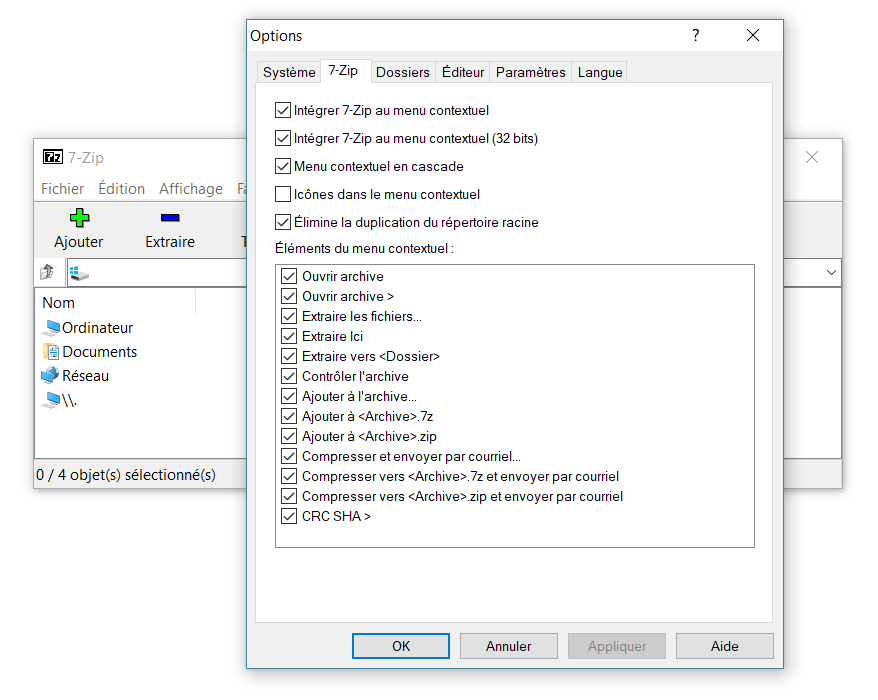Toggle Contrôler l'archive checkbox
Screen dimensions: 878x700
289,376
